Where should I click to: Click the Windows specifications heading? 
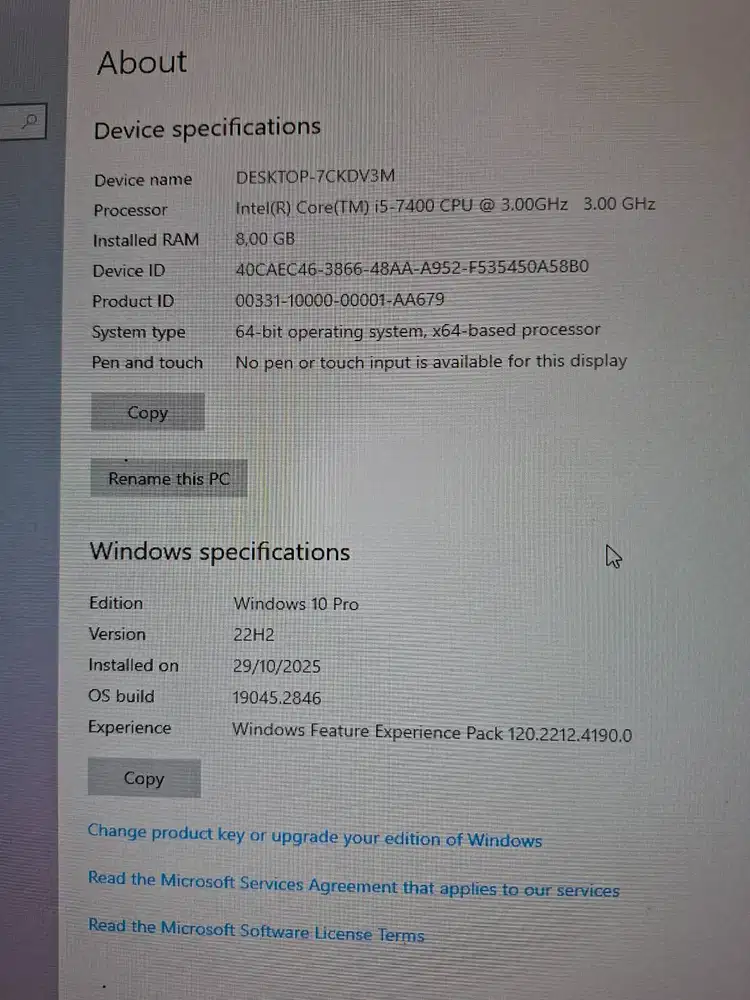[219, 551]
